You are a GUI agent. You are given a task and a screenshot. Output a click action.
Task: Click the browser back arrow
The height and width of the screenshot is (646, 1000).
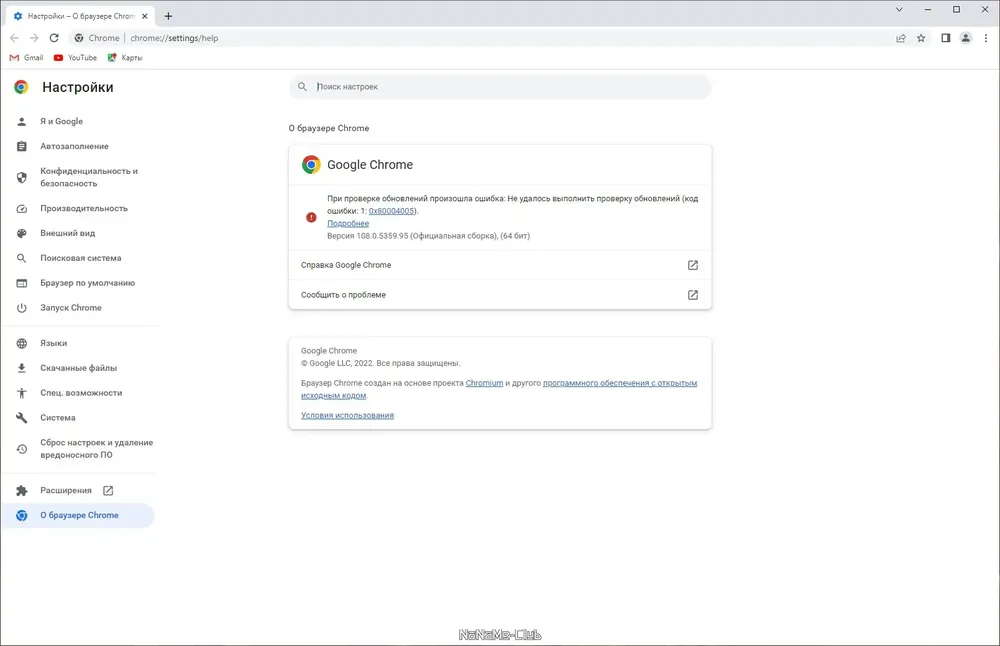click(x=15, y=38)
